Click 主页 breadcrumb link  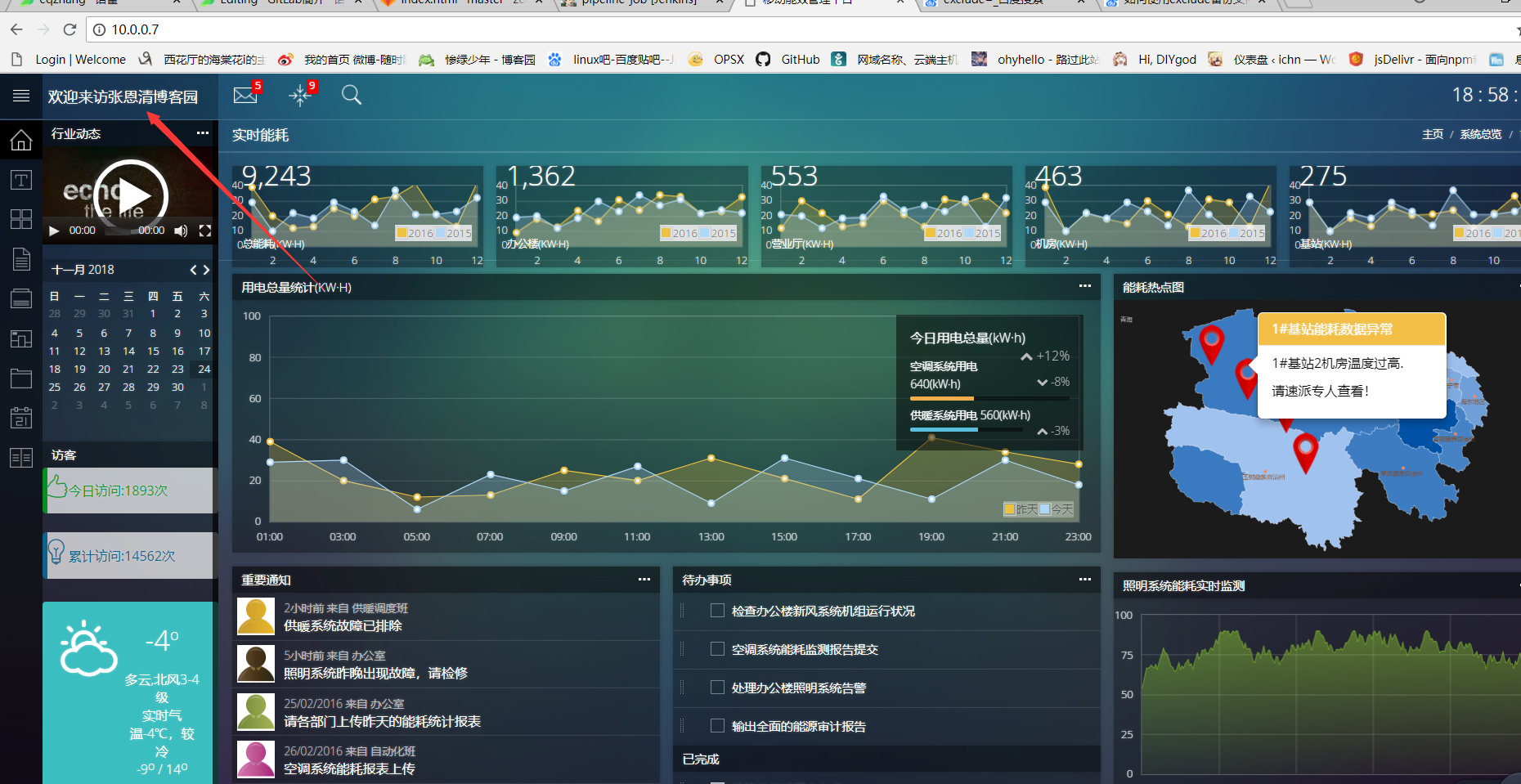1433,134
